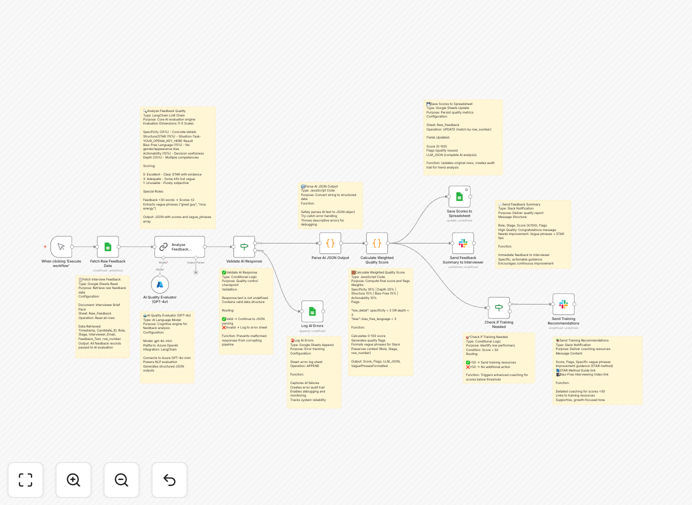Viewport: 692px width, 505px height.
Task: Select the Send Feedback Summary sticky note
Action: [x=533, y=234]
